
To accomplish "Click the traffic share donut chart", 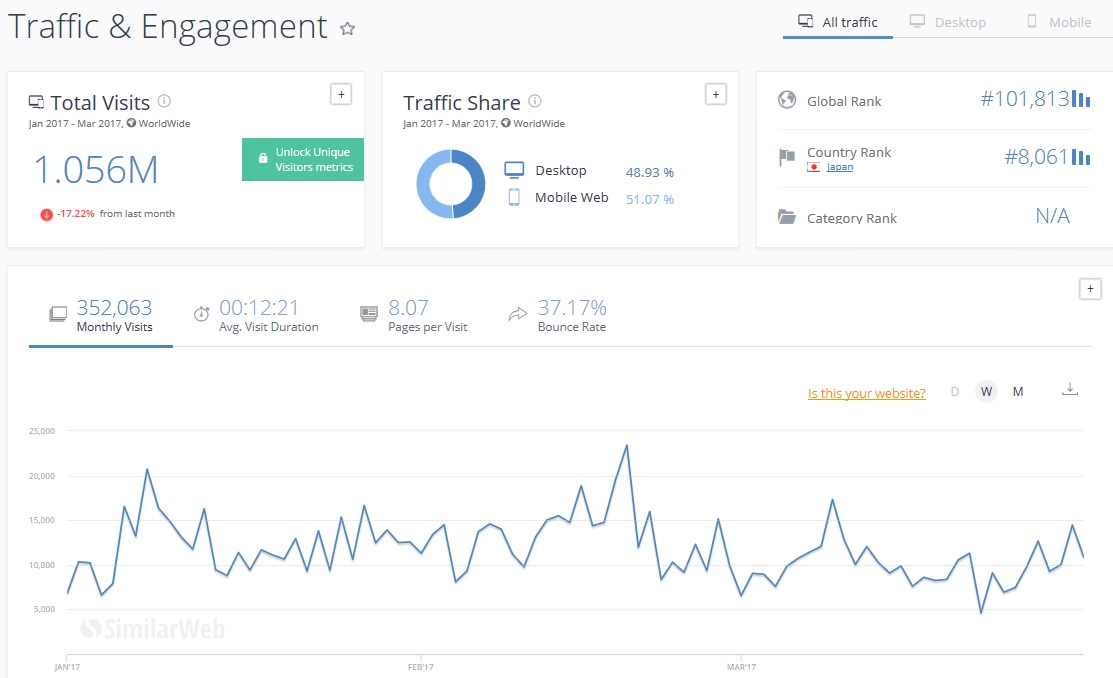I will 451,184.
